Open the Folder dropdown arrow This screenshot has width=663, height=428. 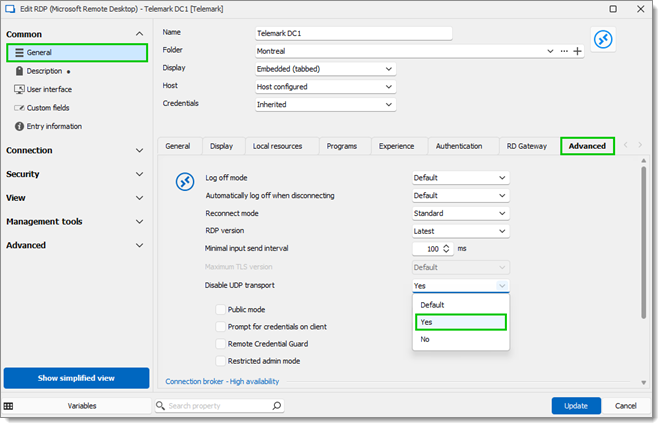[x=550, y=51]
